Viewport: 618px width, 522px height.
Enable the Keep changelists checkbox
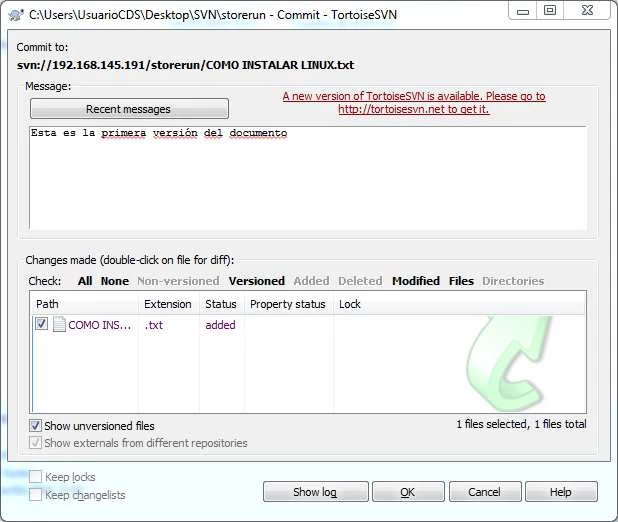click(35, 494)
